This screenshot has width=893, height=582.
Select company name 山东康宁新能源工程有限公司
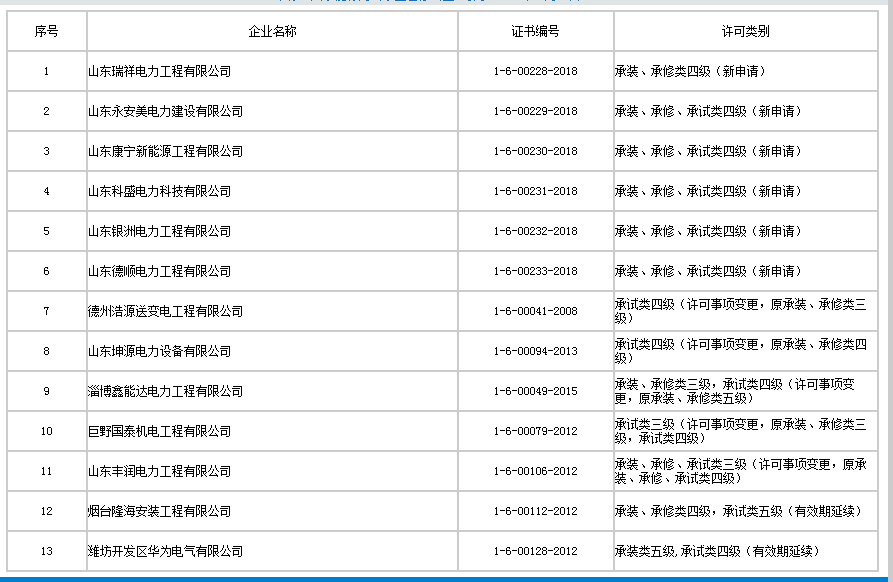165,151
